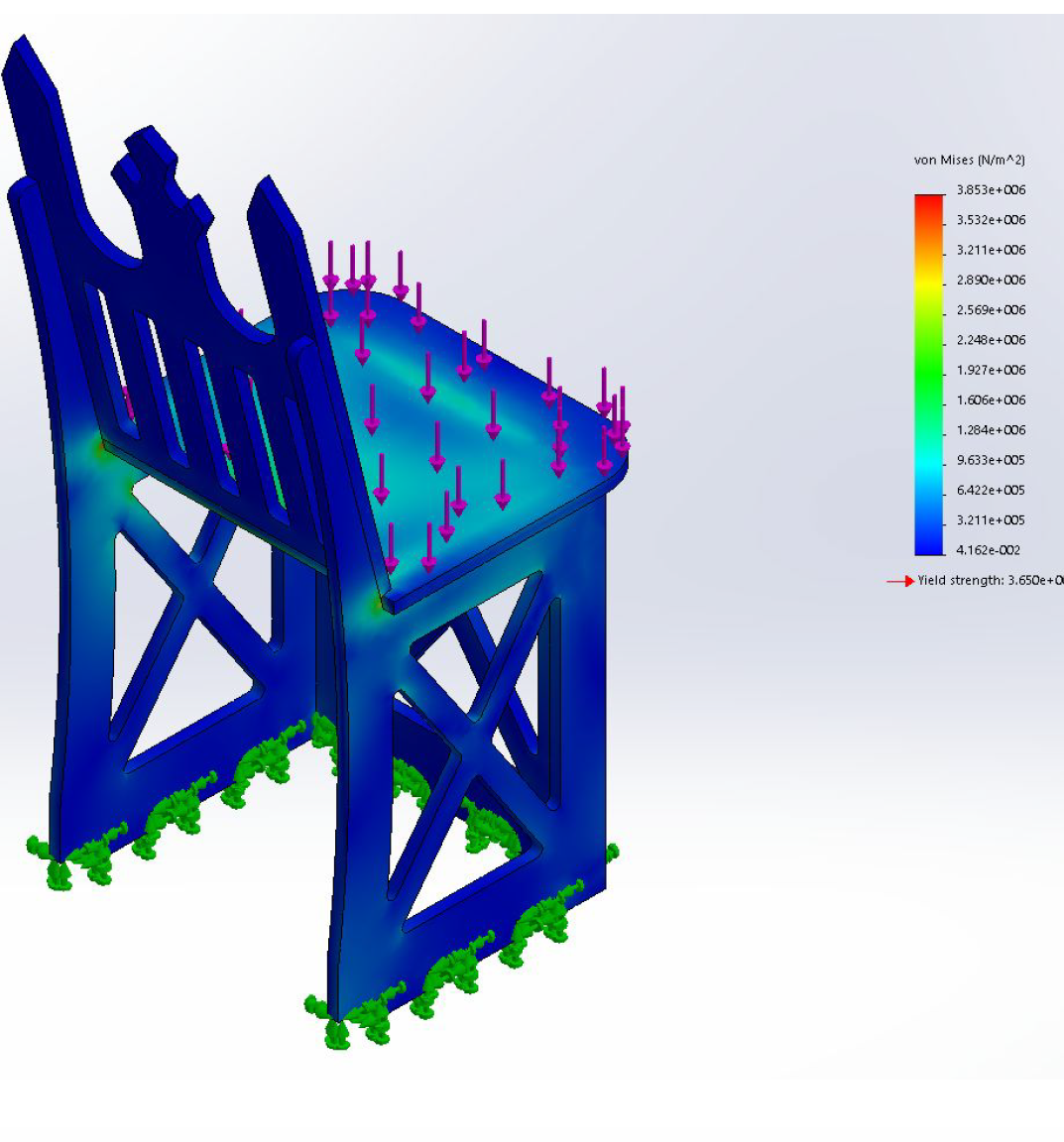Screen dimensions: 1064x1142
Task: Select the legend value 9.633e+005
Action: pos(991,460)
